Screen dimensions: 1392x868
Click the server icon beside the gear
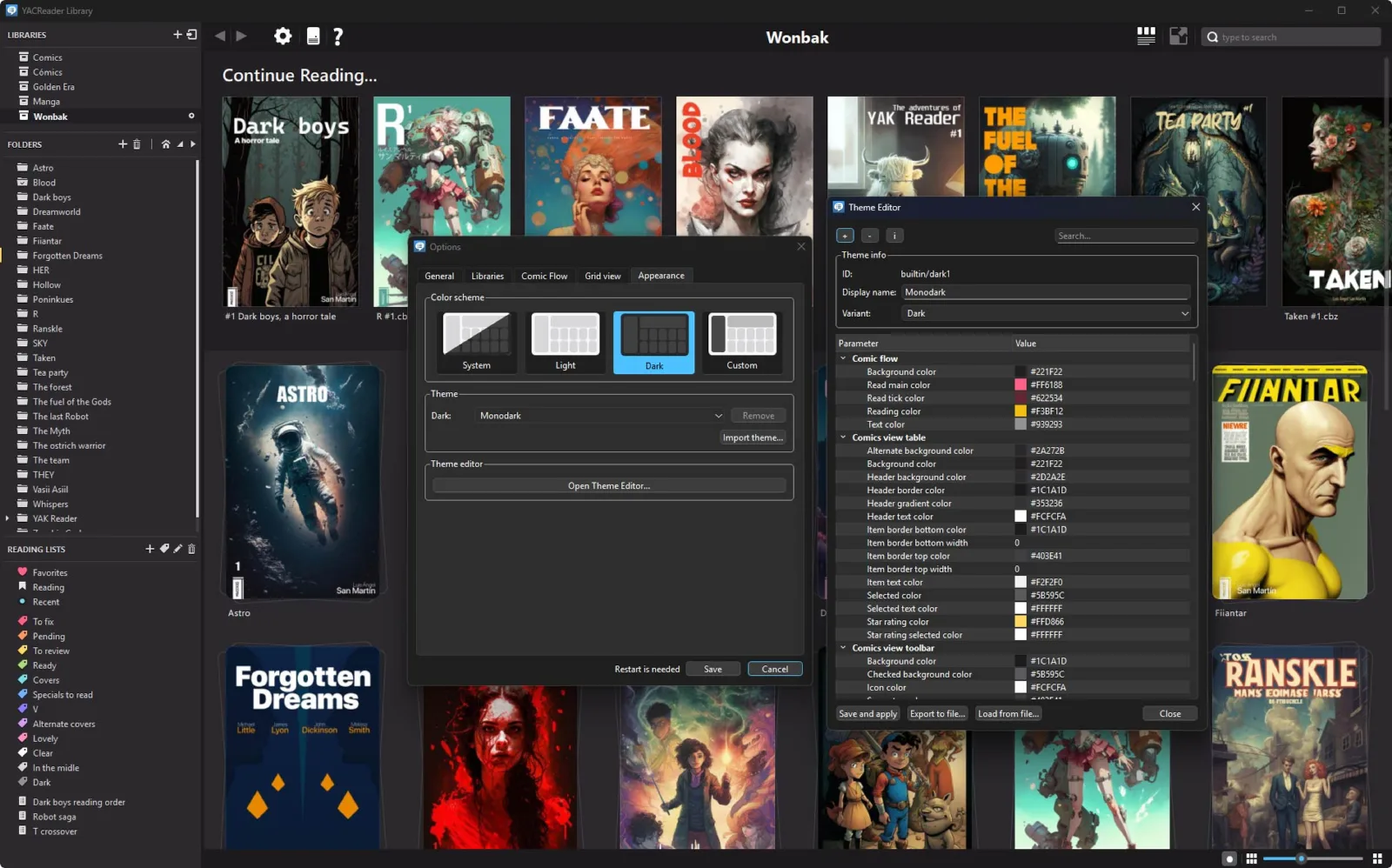(x=313, y=37)
